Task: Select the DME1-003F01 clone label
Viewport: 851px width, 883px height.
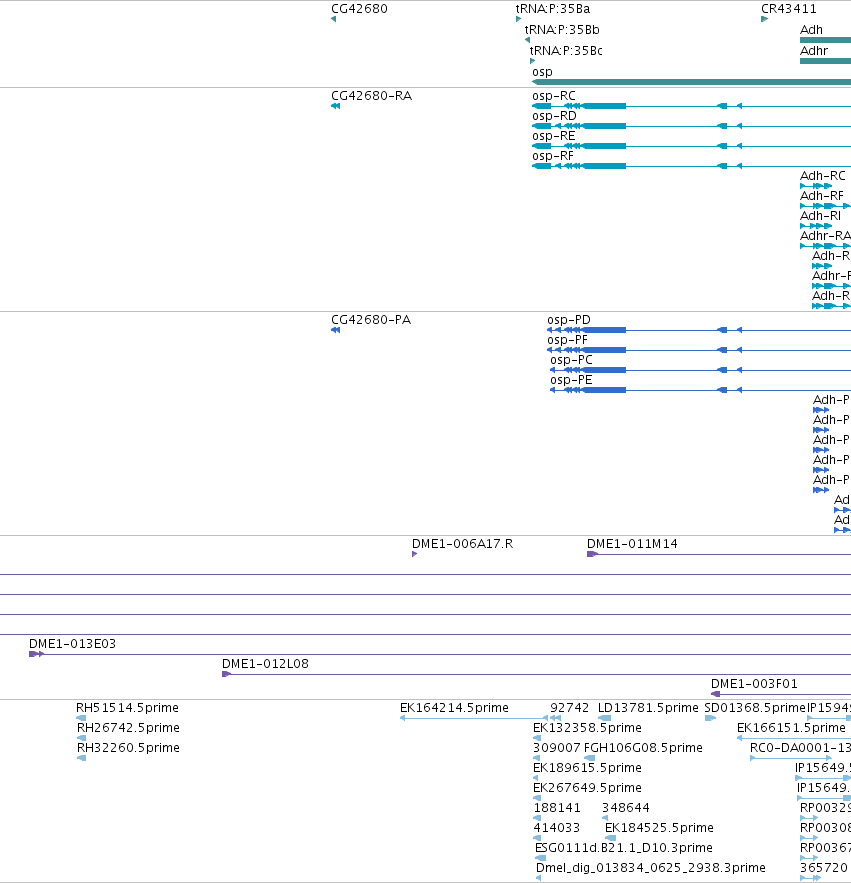Action: click(754, 684)
